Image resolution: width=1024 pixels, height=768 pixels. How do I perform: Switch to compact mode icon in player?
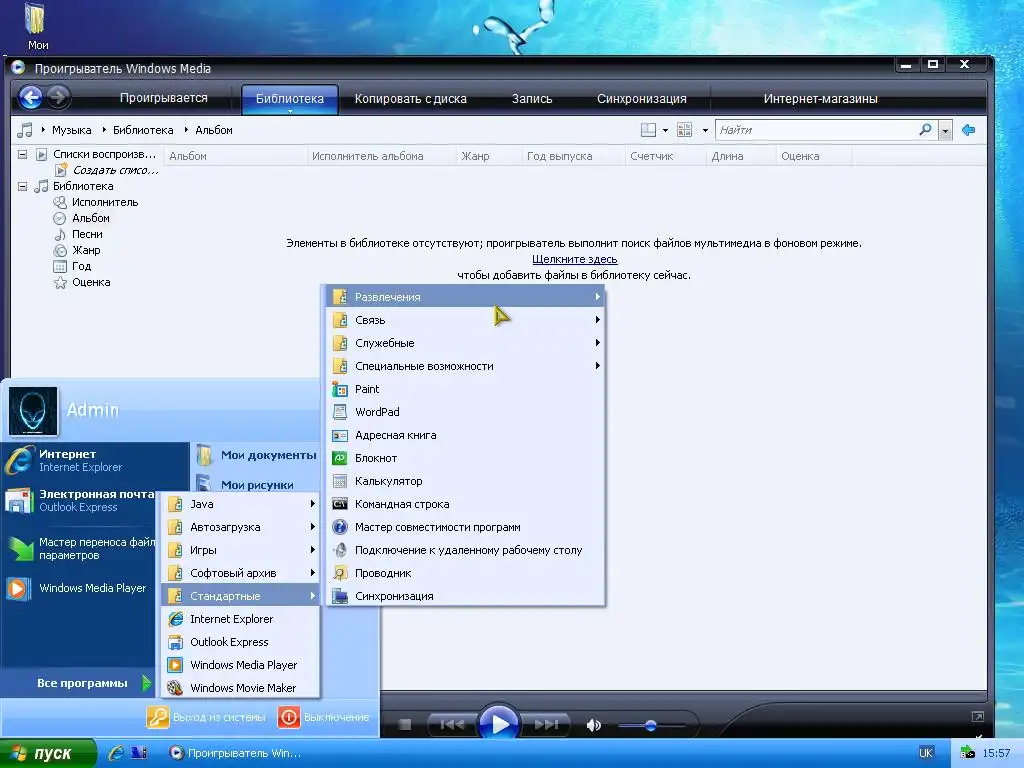pyautogui.click(x=978, y=716)
